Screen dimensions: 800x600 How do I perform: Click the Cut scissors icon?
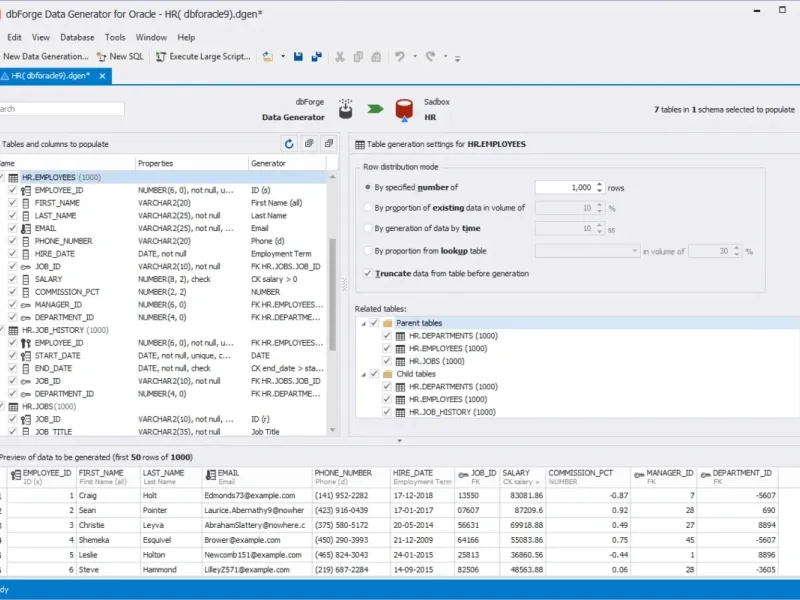click(x=341, y=57)
